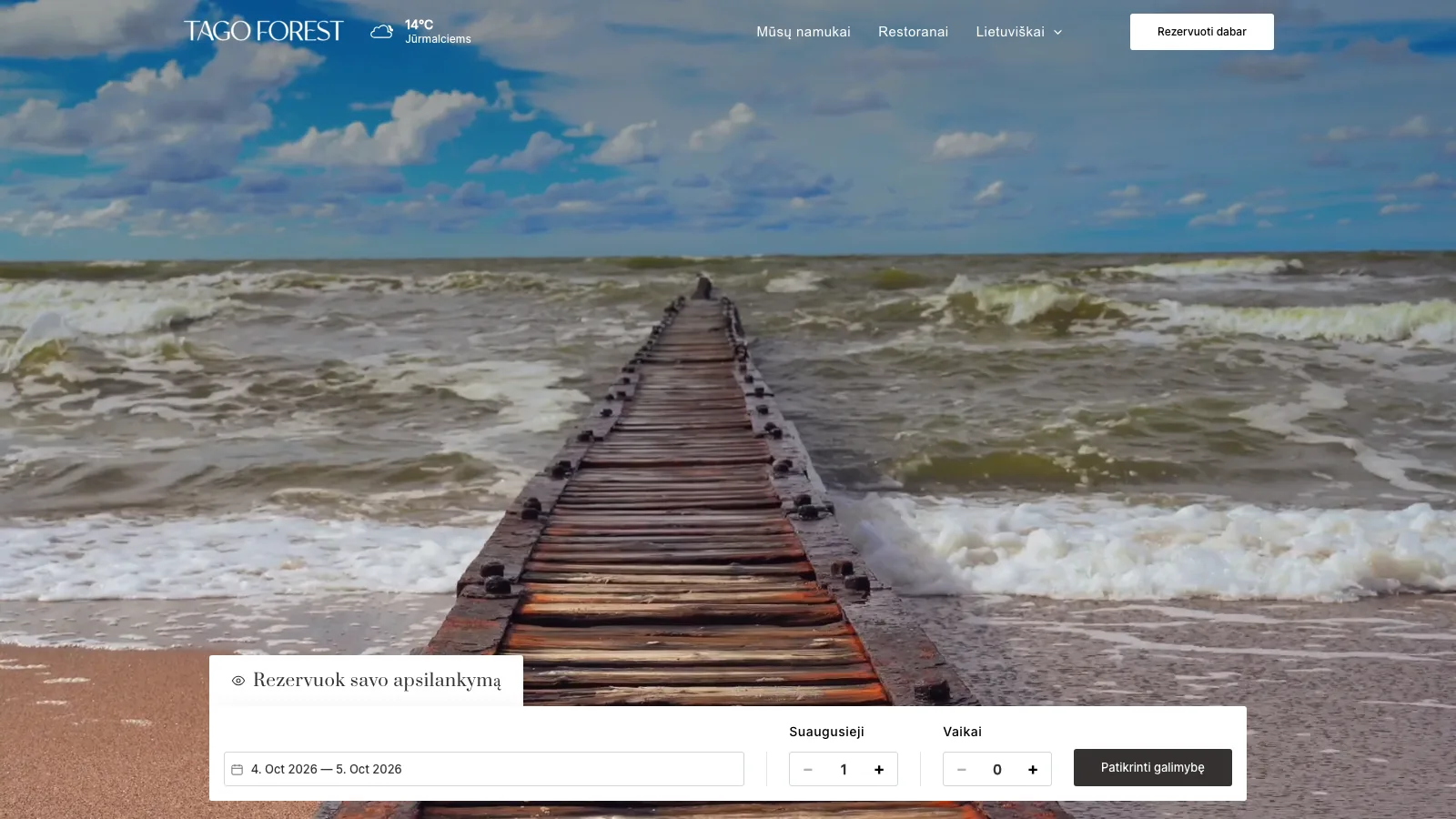Expand the Lietuviškai language dropdown

pyautogui.click(x=1019, y=32)
